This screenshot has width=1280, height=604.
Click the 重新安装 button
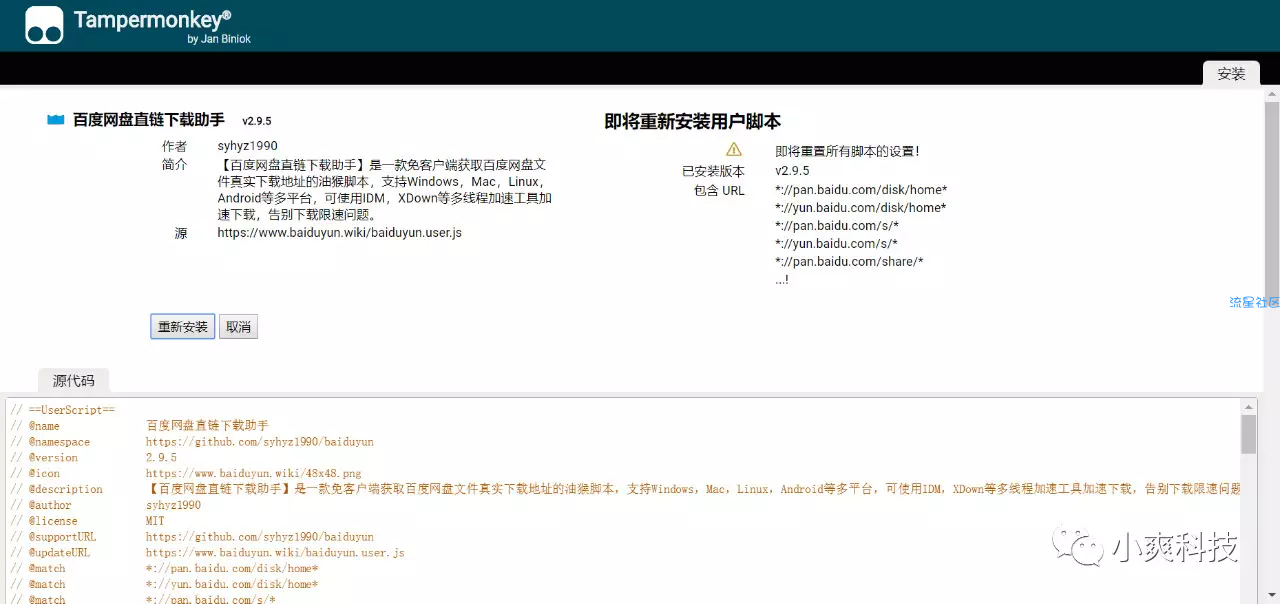[x=183, y=327]
